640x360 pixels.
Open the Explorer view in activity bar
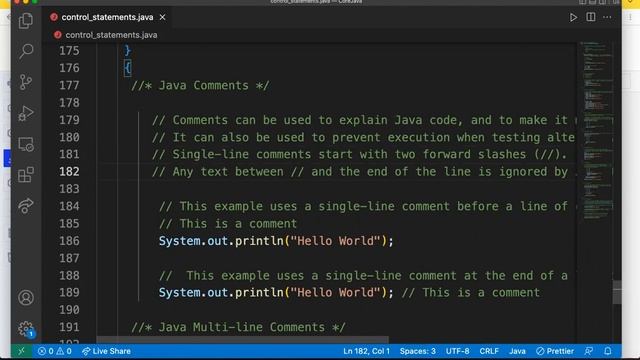coord(26,20)
